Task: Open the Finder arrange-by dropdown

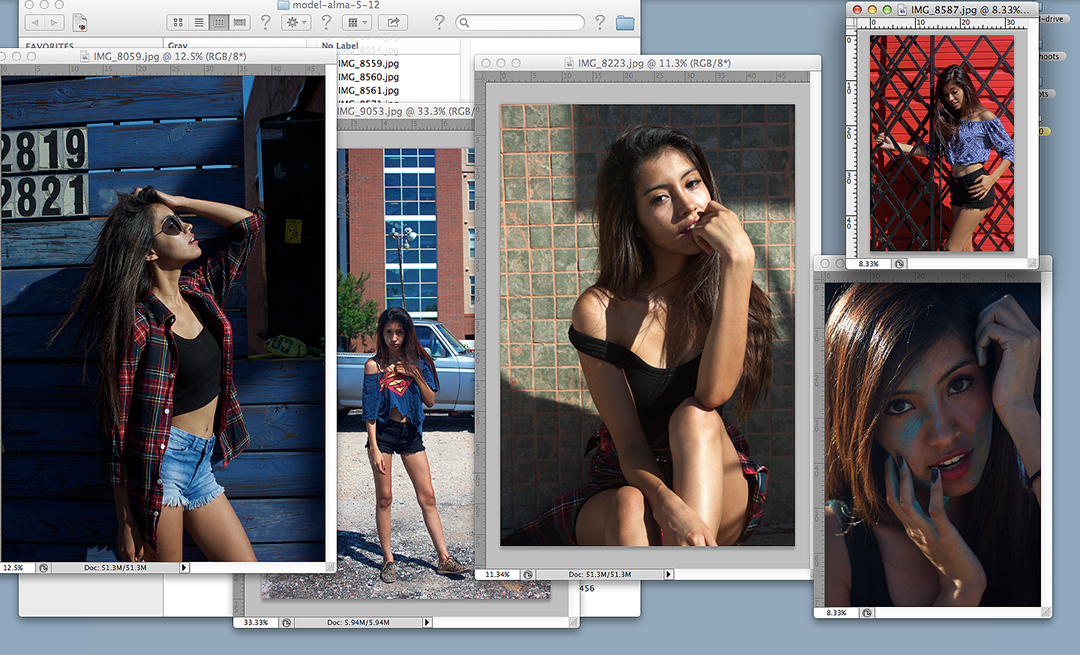Action: tap(356, 23)
